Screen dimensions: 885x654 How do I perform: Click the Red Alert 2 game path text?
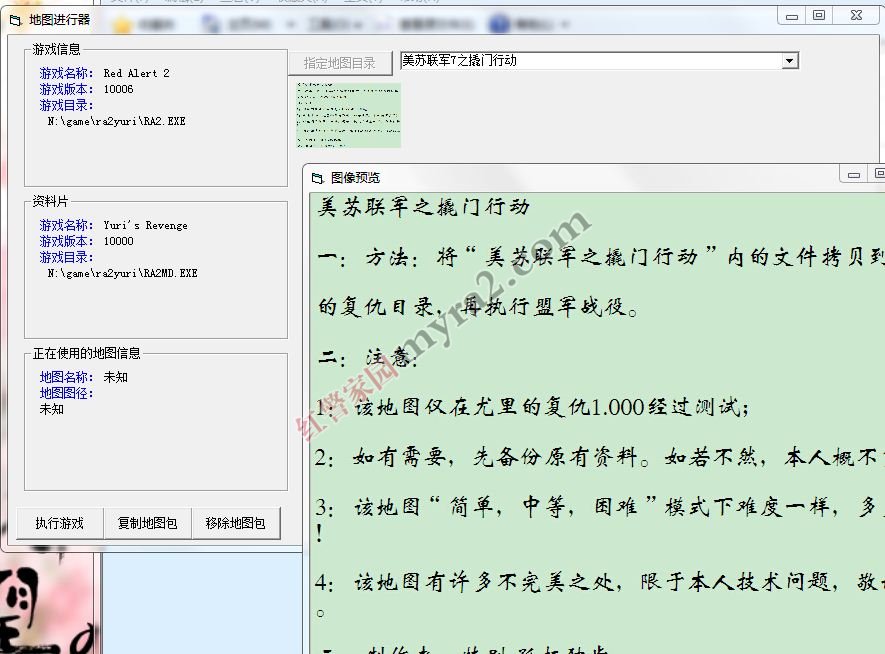tap(116, 121)
